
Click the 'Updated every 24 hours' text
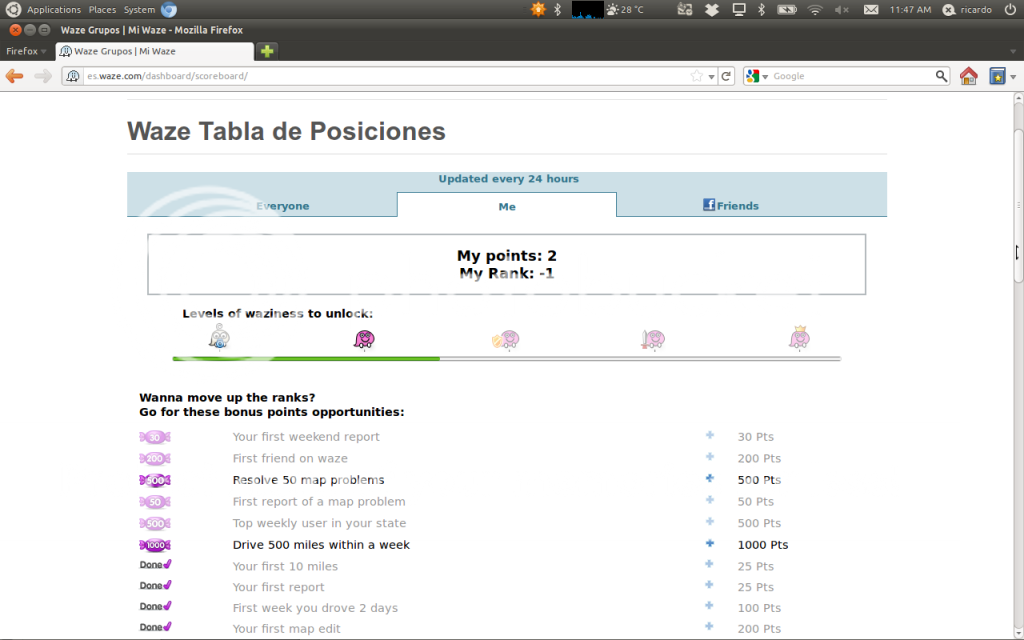coord(508,179)
